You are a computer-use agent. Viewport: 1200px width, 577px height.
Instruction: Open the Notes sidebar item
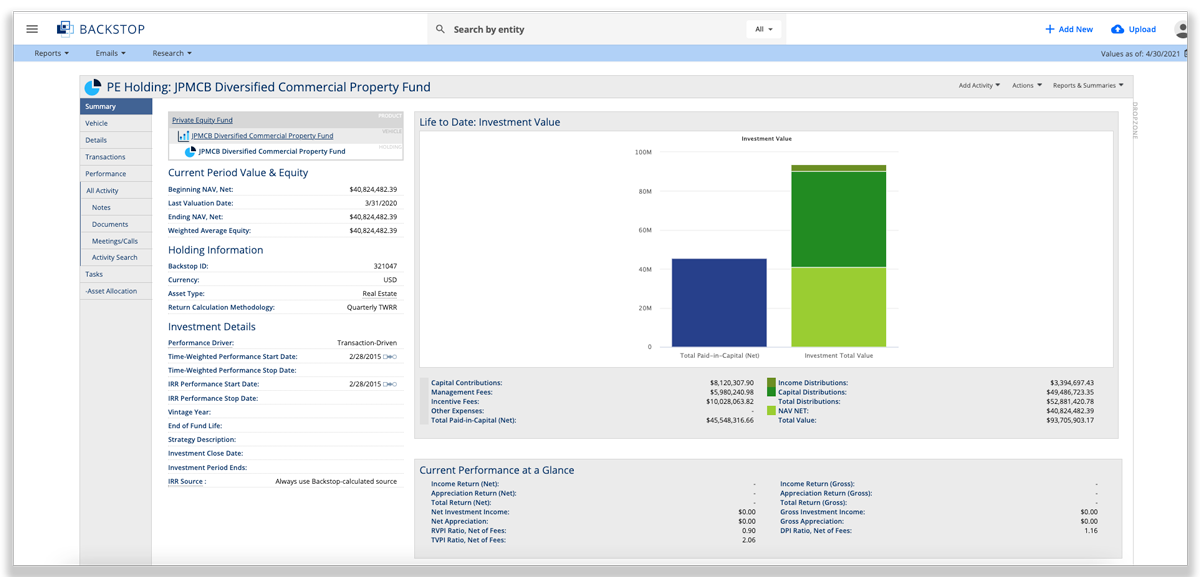click(116, 207)
